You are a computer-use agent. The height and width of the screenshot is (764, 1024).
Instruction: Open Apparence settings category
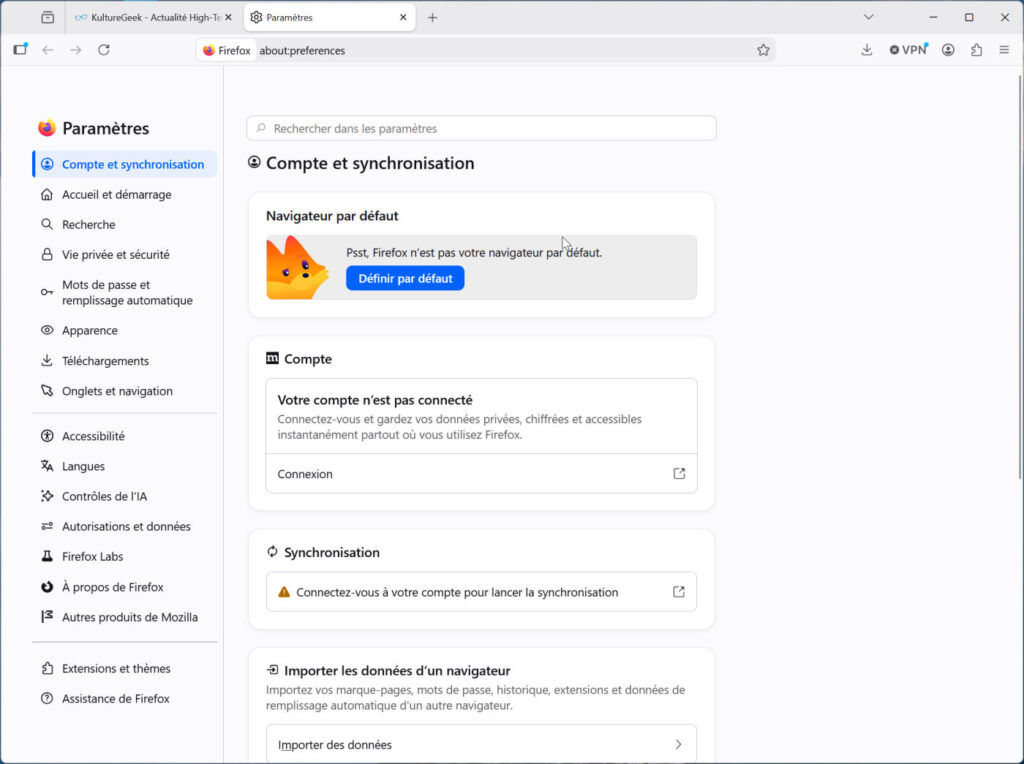125,330
